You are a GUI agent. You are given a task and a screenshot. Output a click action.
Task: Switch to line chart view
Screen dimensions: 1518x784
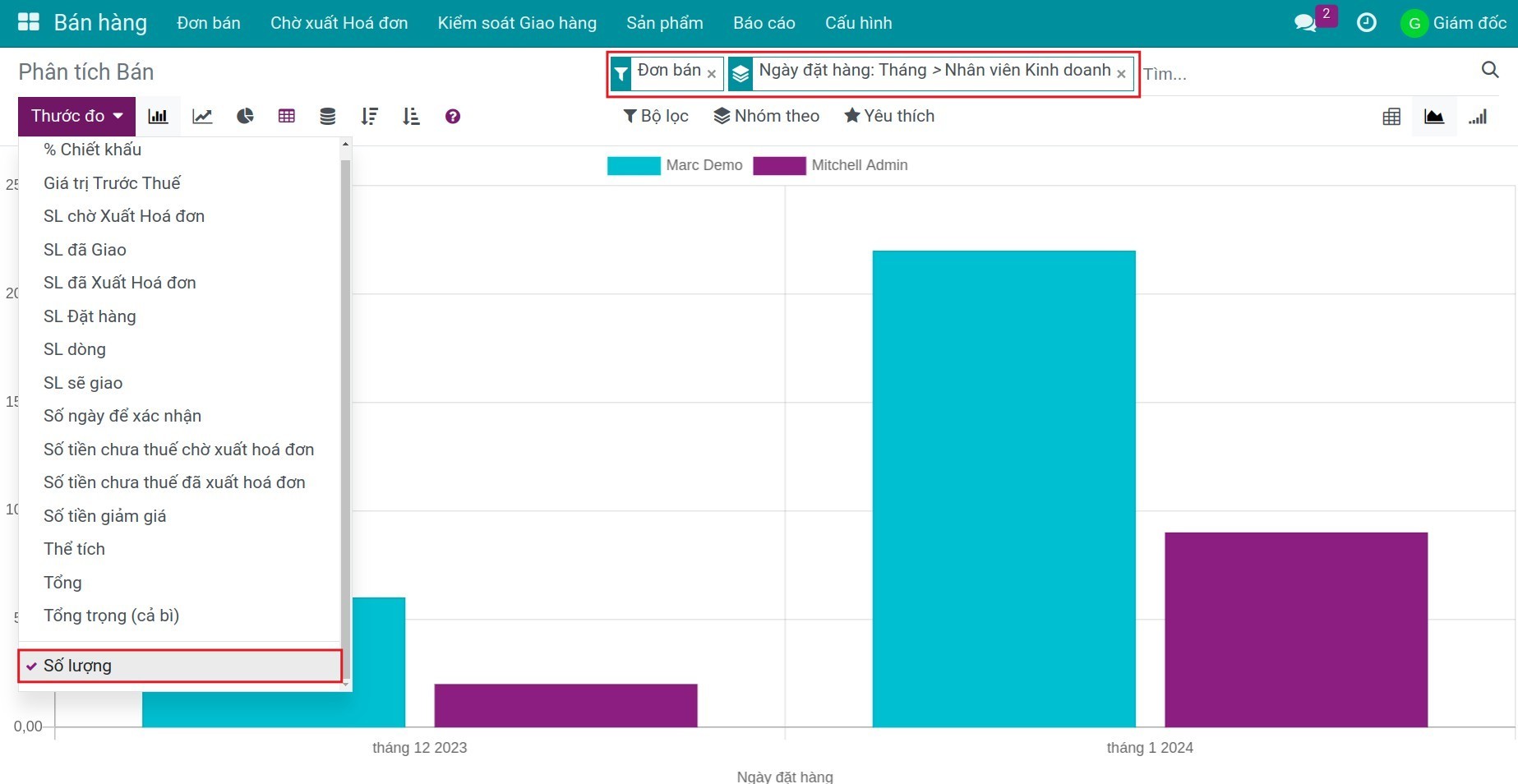pos(202,117)
